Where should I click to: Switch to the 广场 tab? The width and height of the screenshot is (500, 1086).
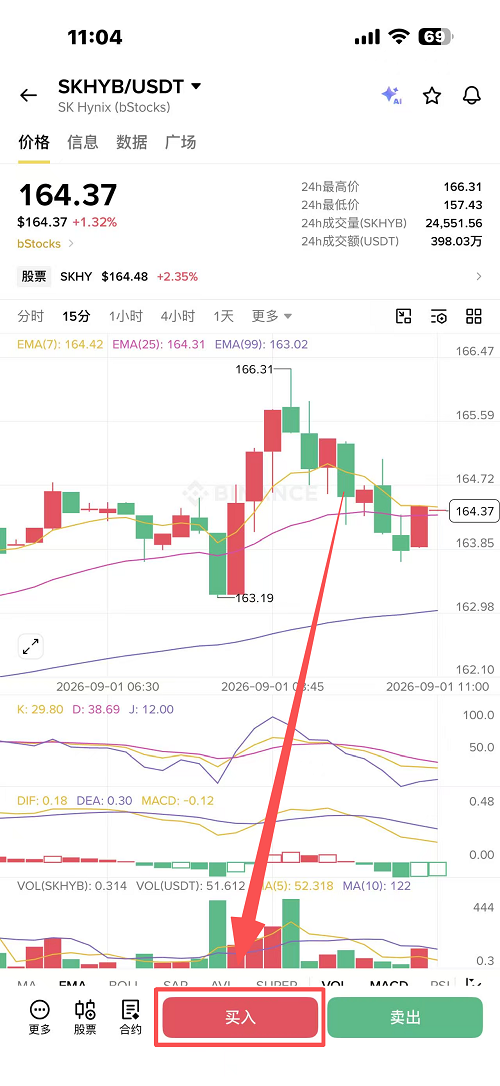[180, 142]
